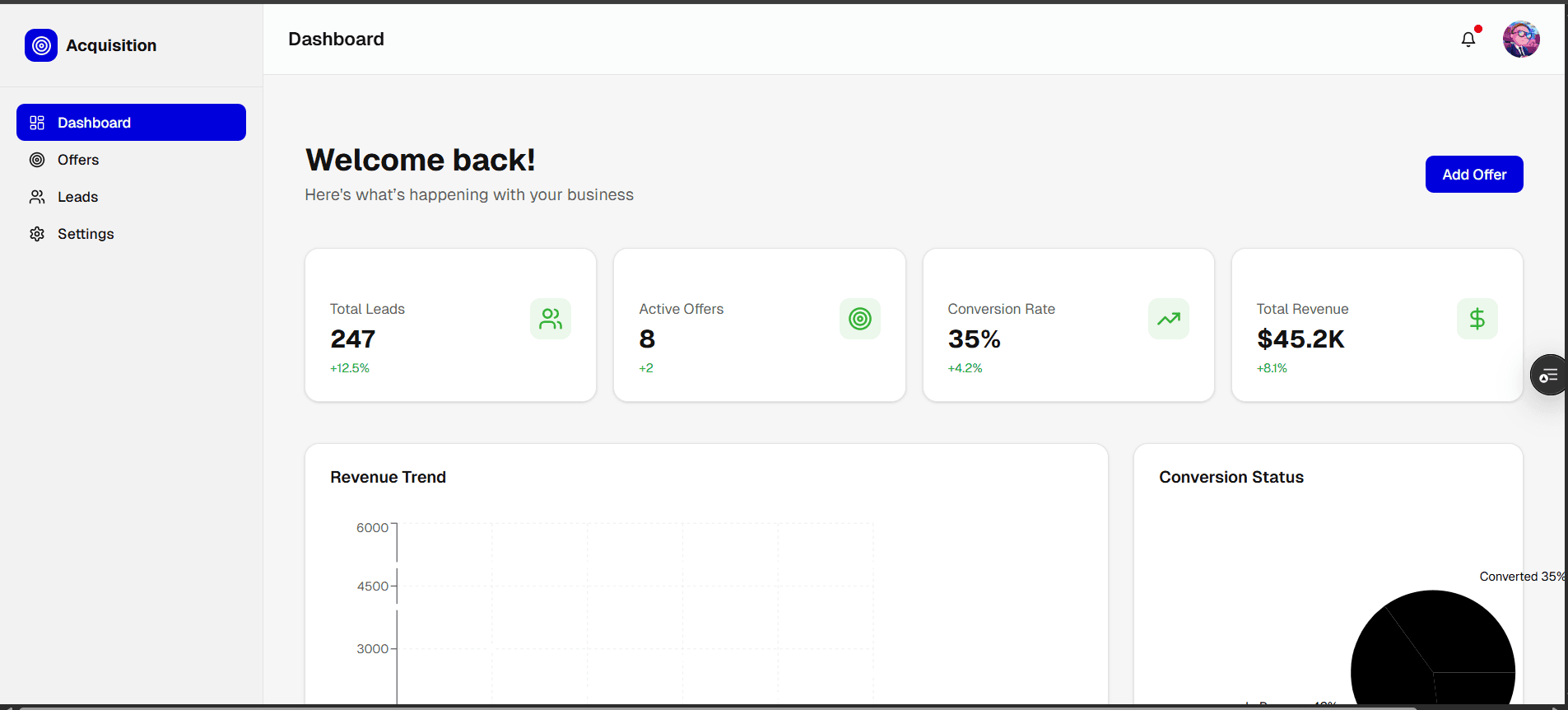Click the Add Offer button
The image size is (1568, 710).
click(1473, 174)
